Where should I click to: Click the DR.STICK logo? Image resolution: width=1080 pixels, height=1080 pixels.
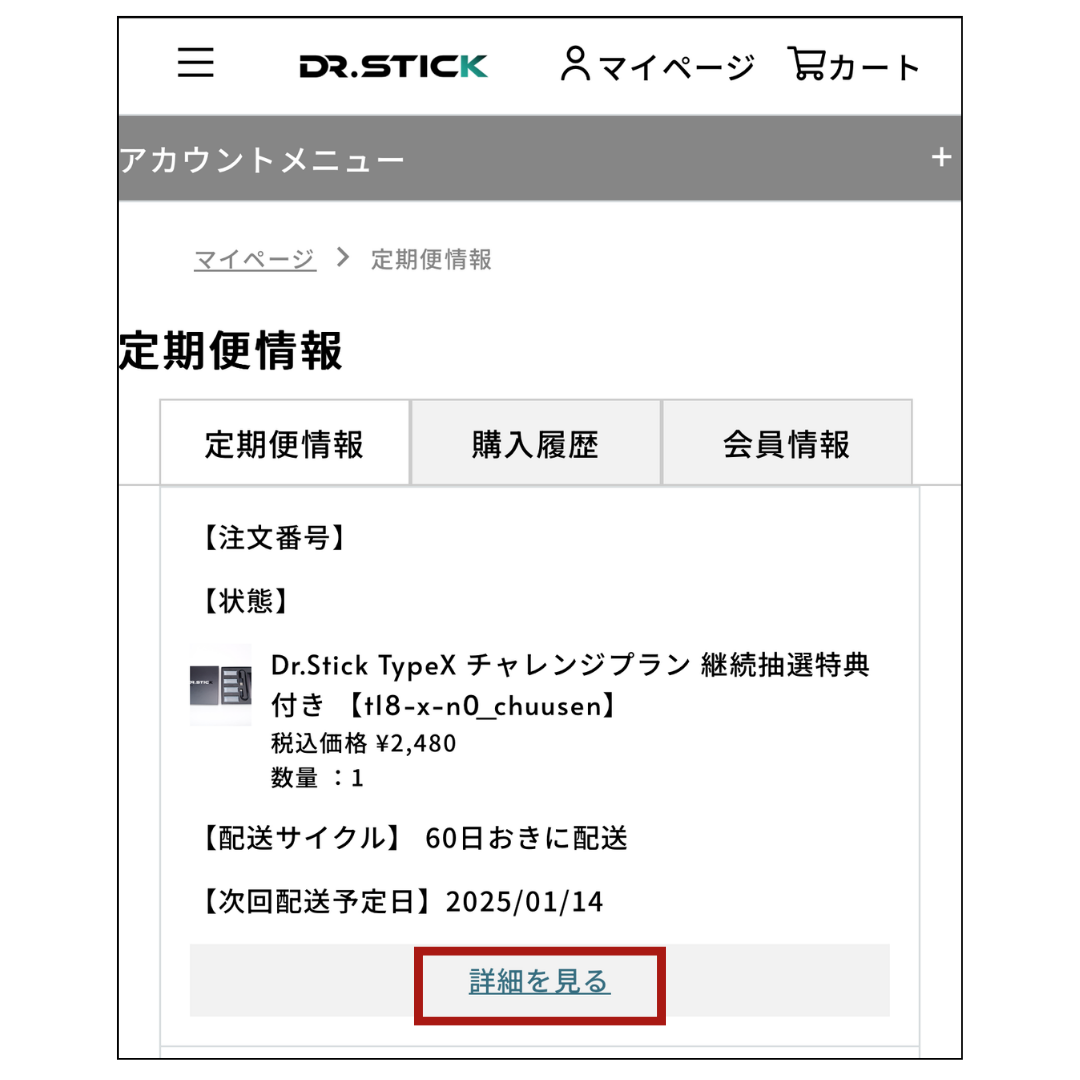(x=393, y=66)
